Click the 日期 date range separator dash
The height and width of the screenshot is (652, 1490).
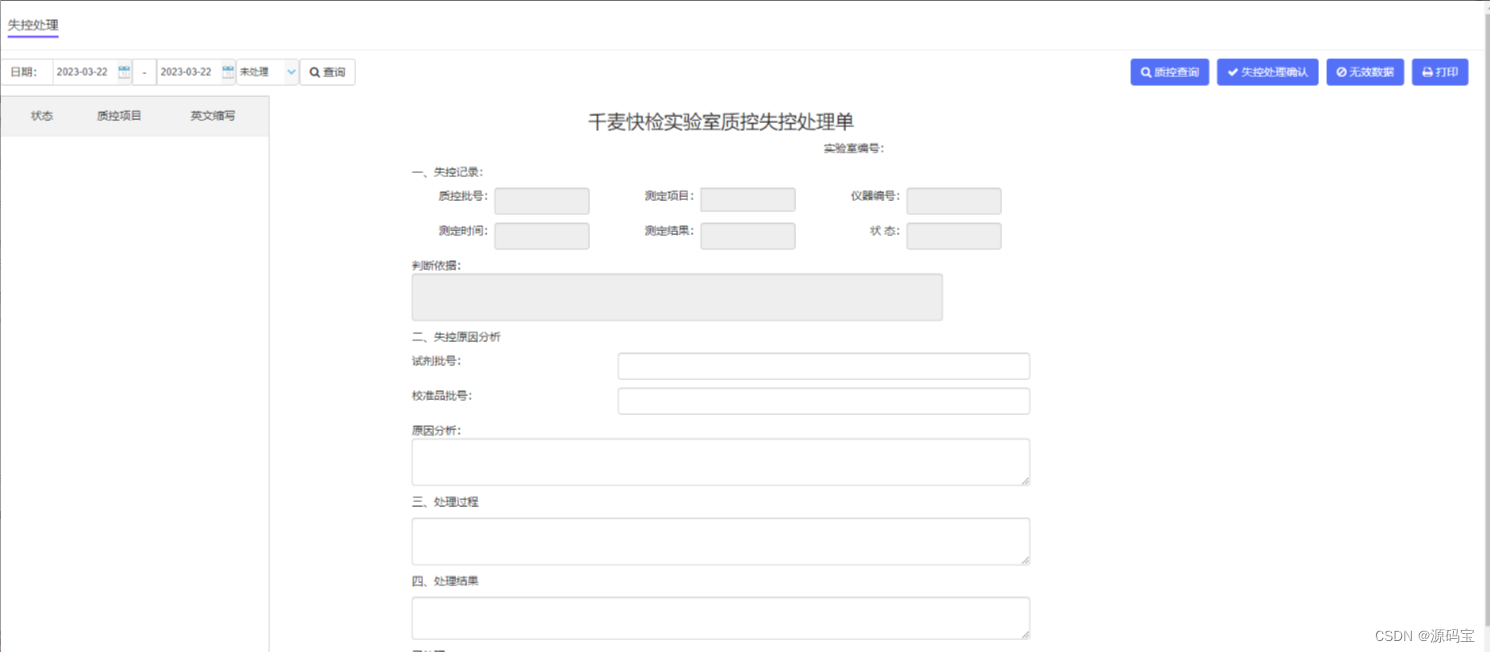(145, 72)
